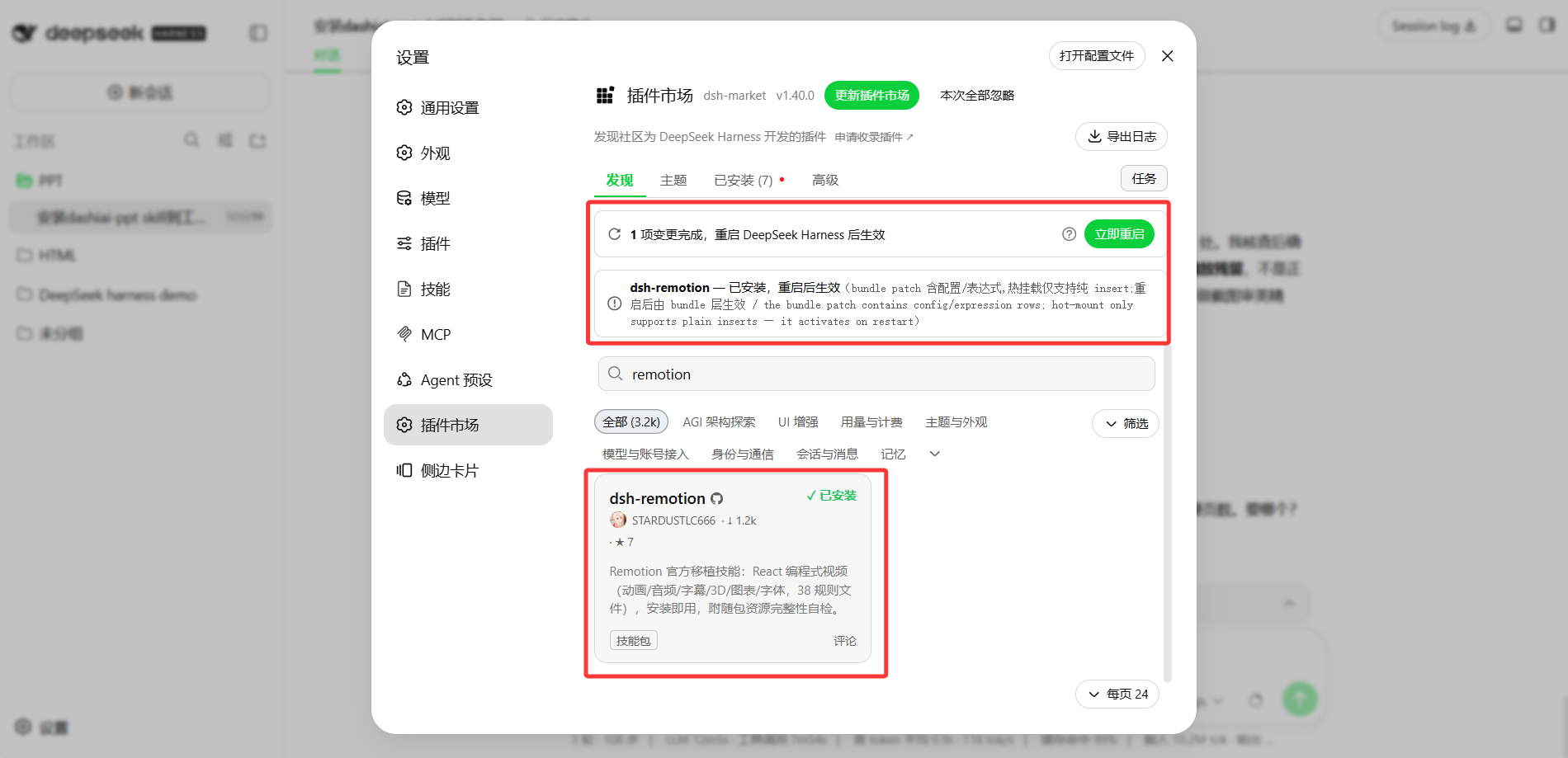The image size is (1568, 758).
Task: Open 每页 24 page size dropdown
Action: point(1117,694)
